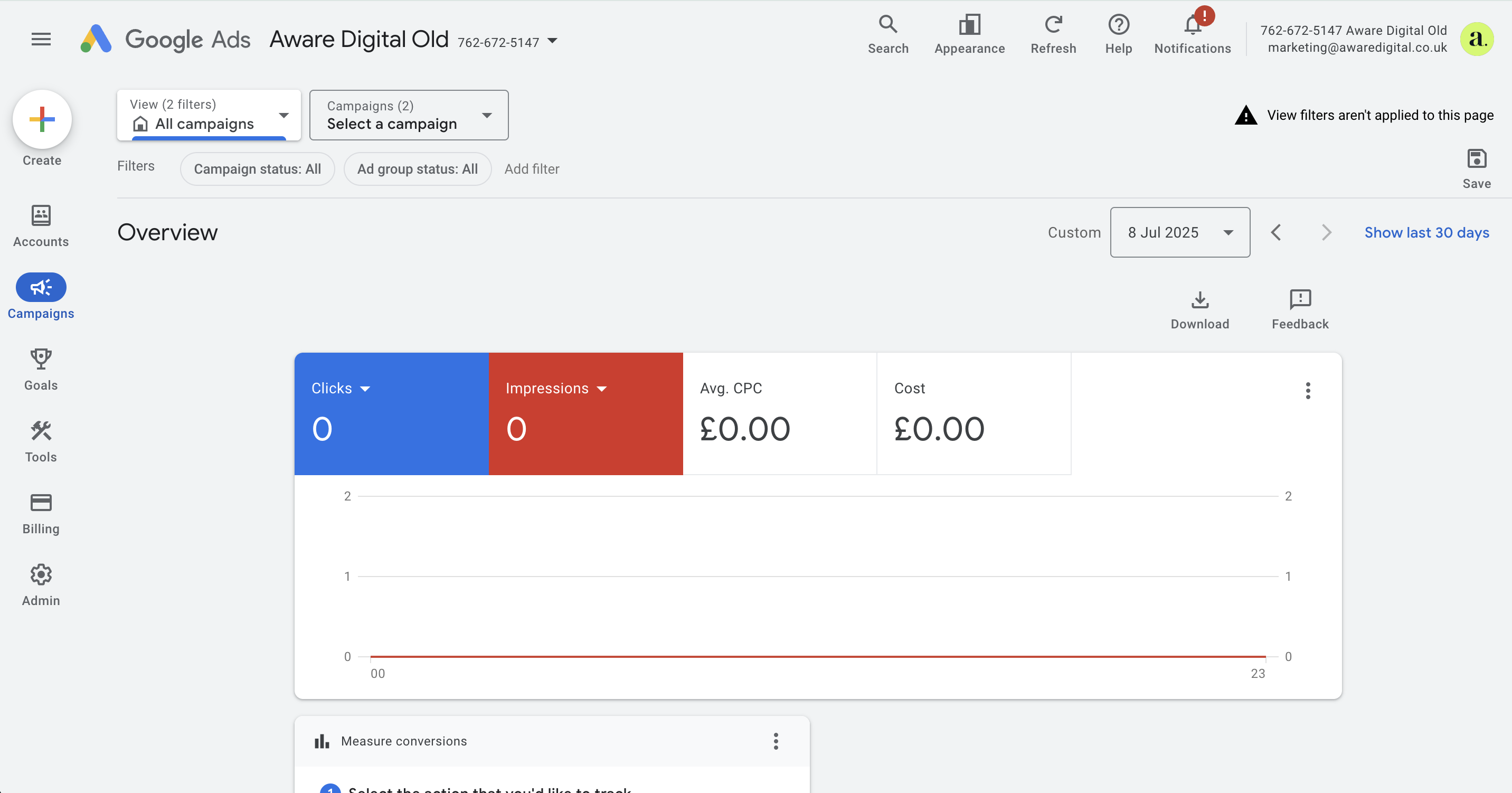Change the Impressions metric dropdown
This screenshot has width=1512, height=793.
(x=555, y=389)
